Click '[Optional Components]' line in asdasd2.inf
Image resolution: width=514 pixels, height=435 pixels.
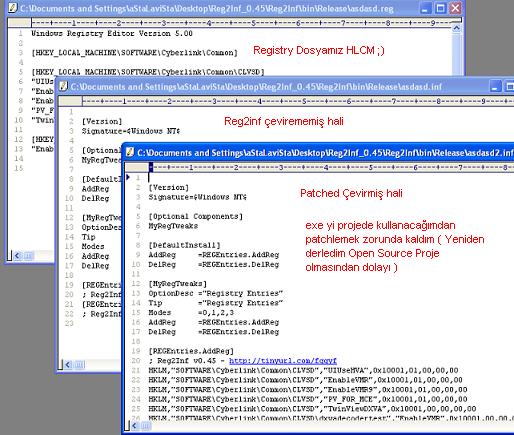(x=196, y=216)
